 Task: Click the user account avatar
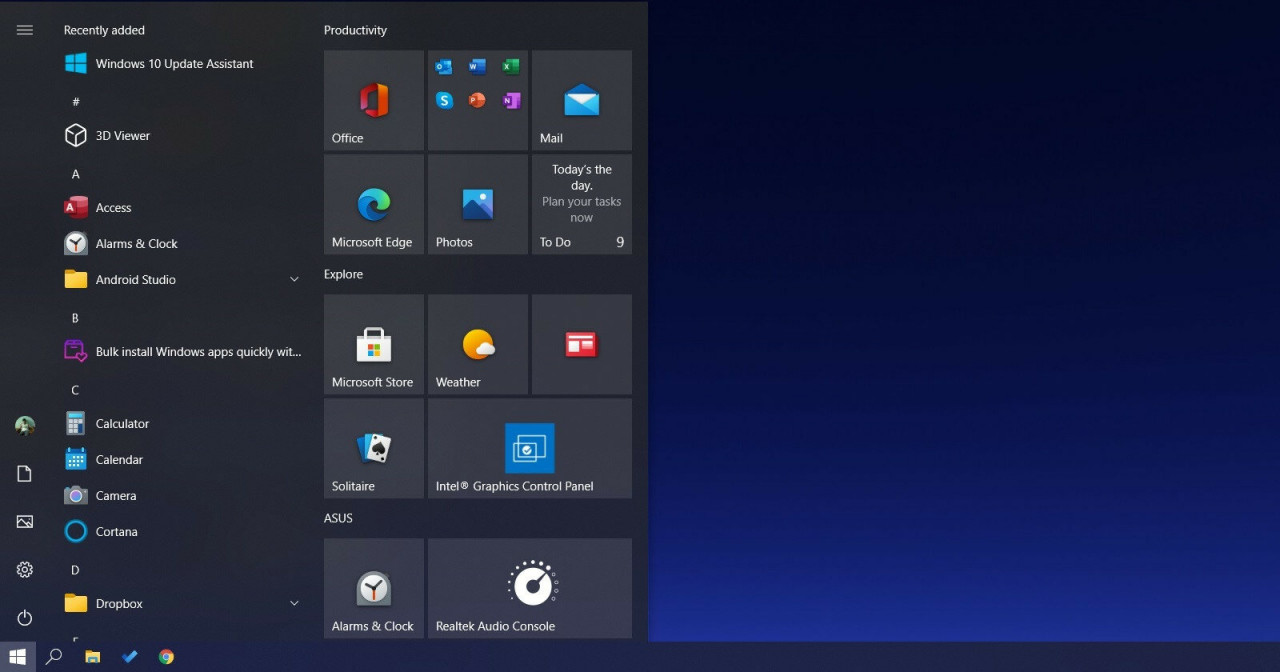pos(25,426)
